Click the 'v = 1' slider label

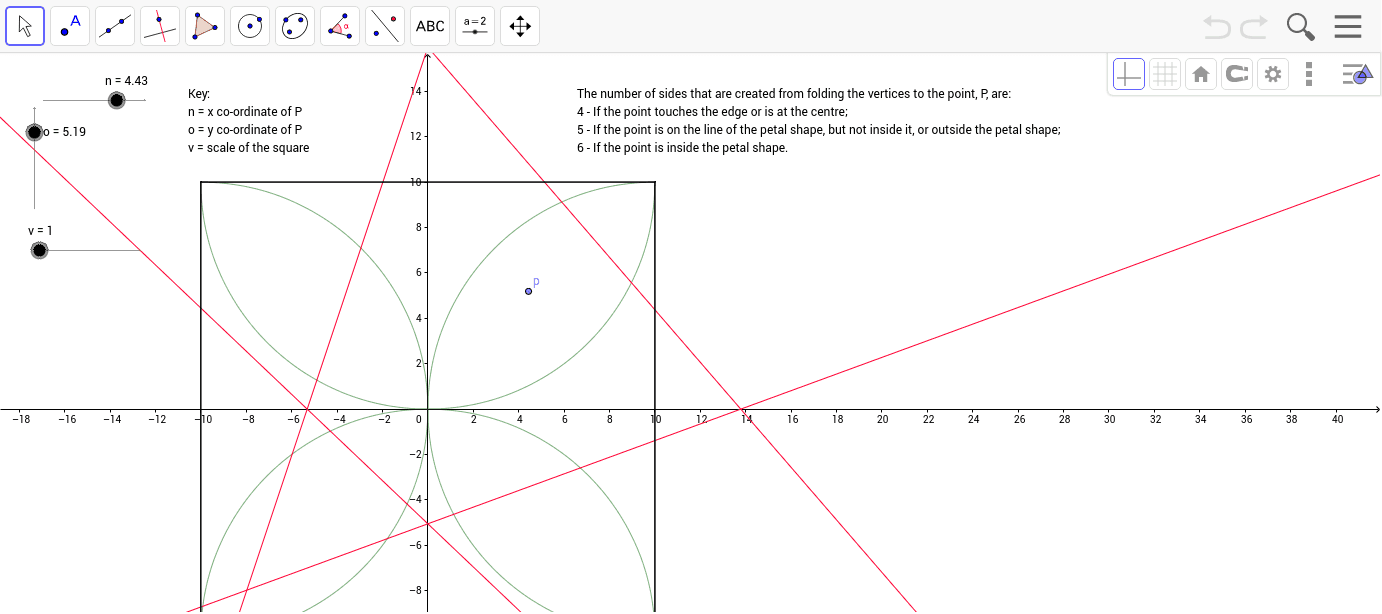click(41, 231)
